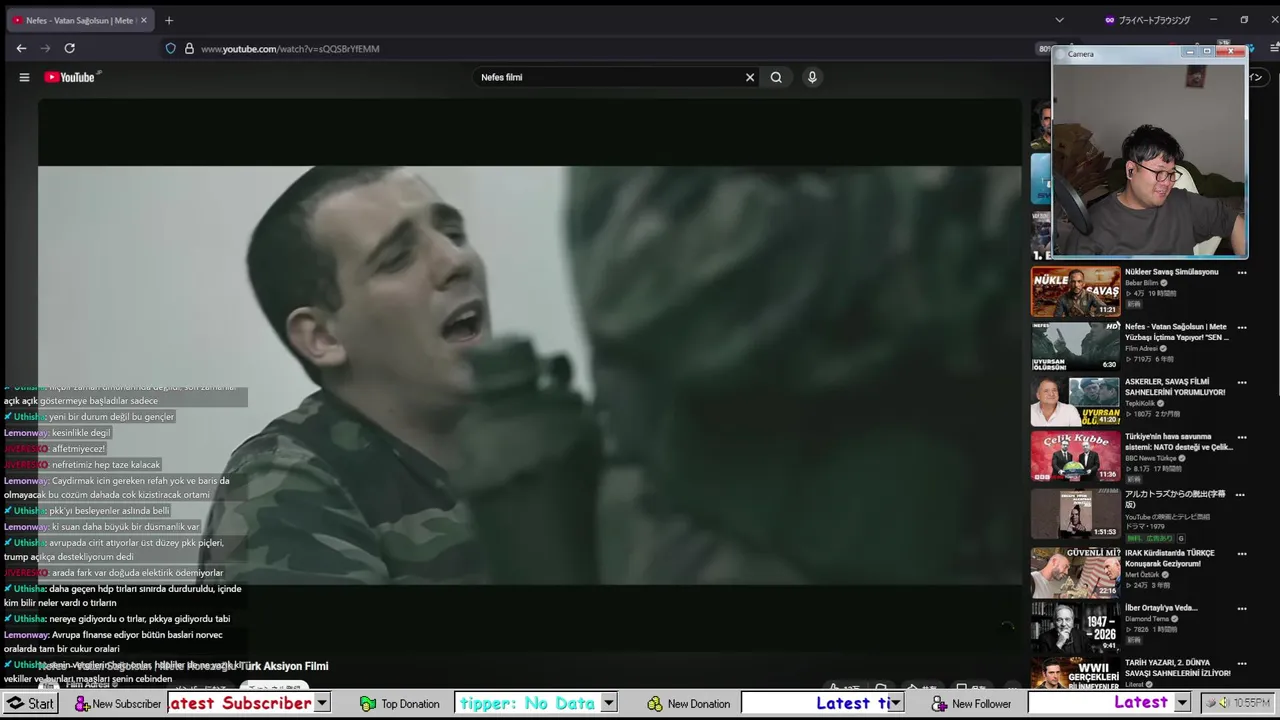Go forward with the browser arrow
Viewport: 1280px width, 720px height.
(45, 48)
